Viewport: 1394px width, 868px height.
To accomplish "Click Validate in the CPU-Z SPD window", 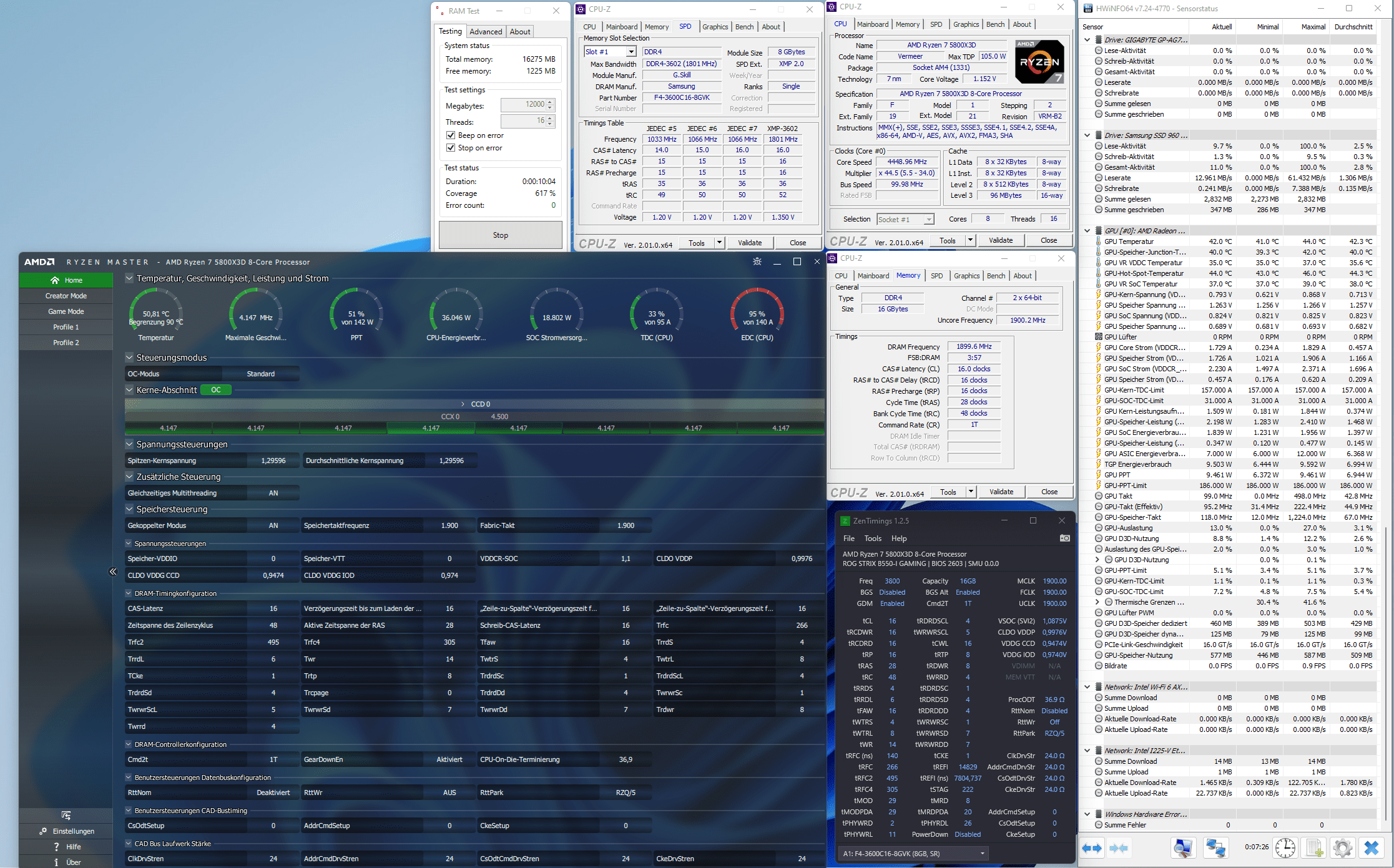I will [x=750, y=243].
